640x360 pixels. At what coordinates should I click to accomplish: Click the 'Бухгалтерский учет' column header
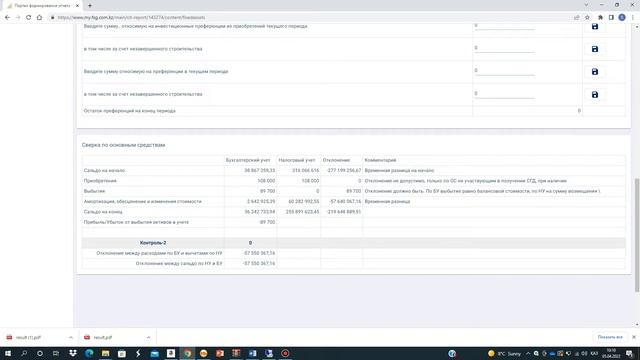[x=248, y=160]
